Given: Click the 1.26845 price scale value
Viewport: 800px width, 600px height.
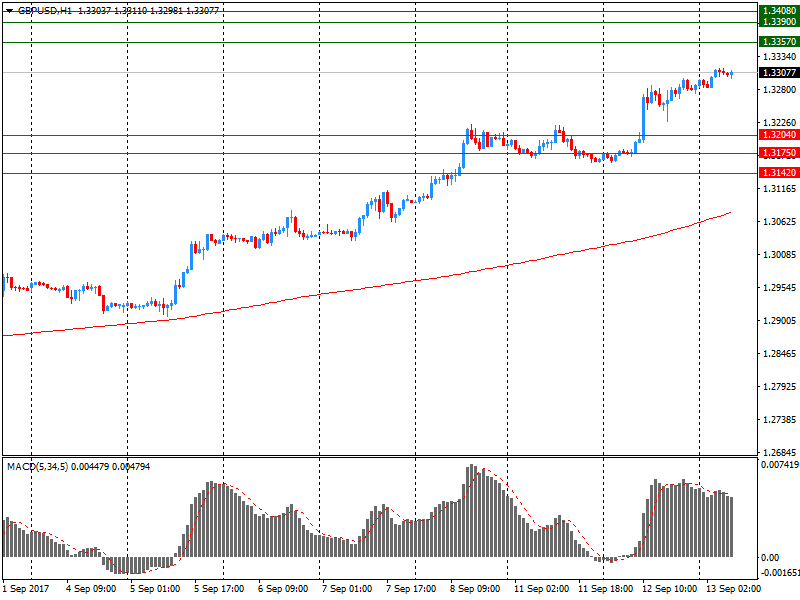Looking at the screenshot, I should [x=779, y=453].
